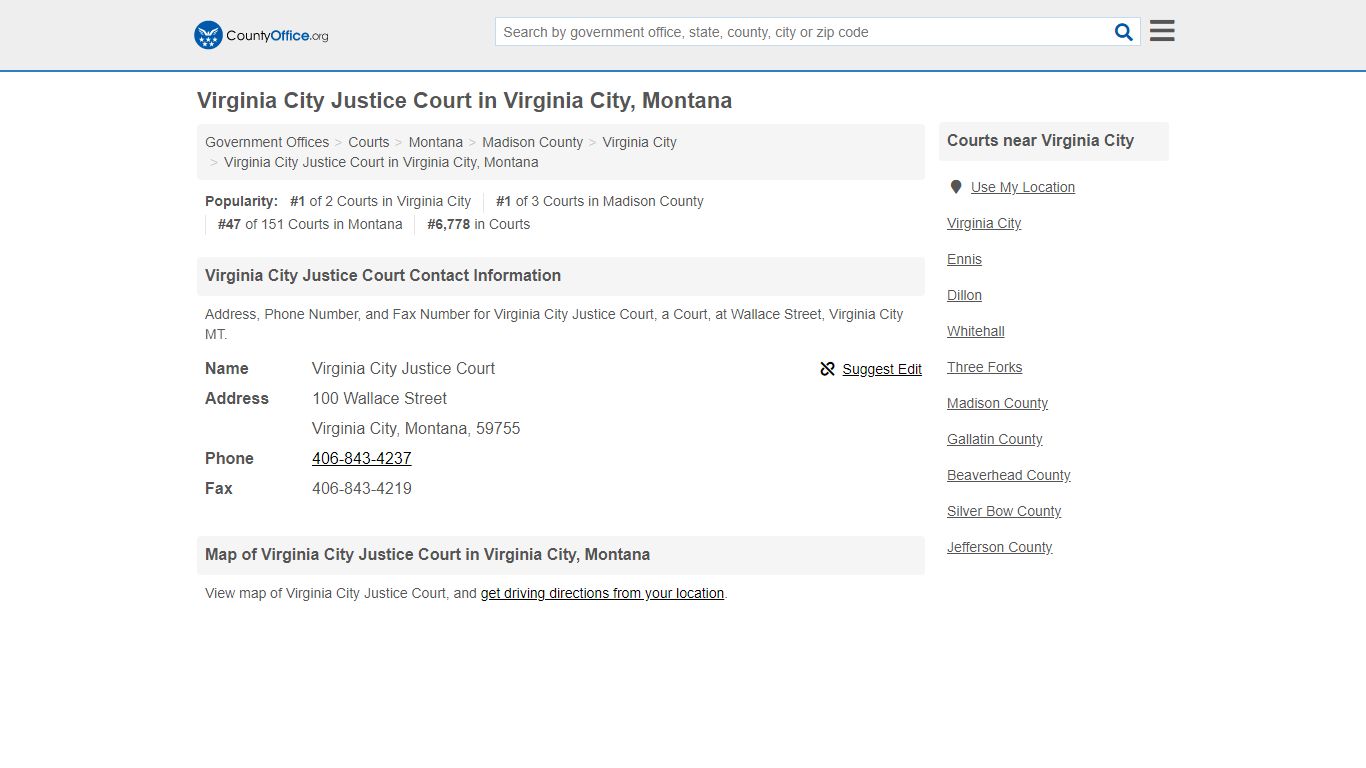Select the last breadcrumb Virginia City Justice Court
This screenshot has width=1366, height=768.
[x=381, y=162]
